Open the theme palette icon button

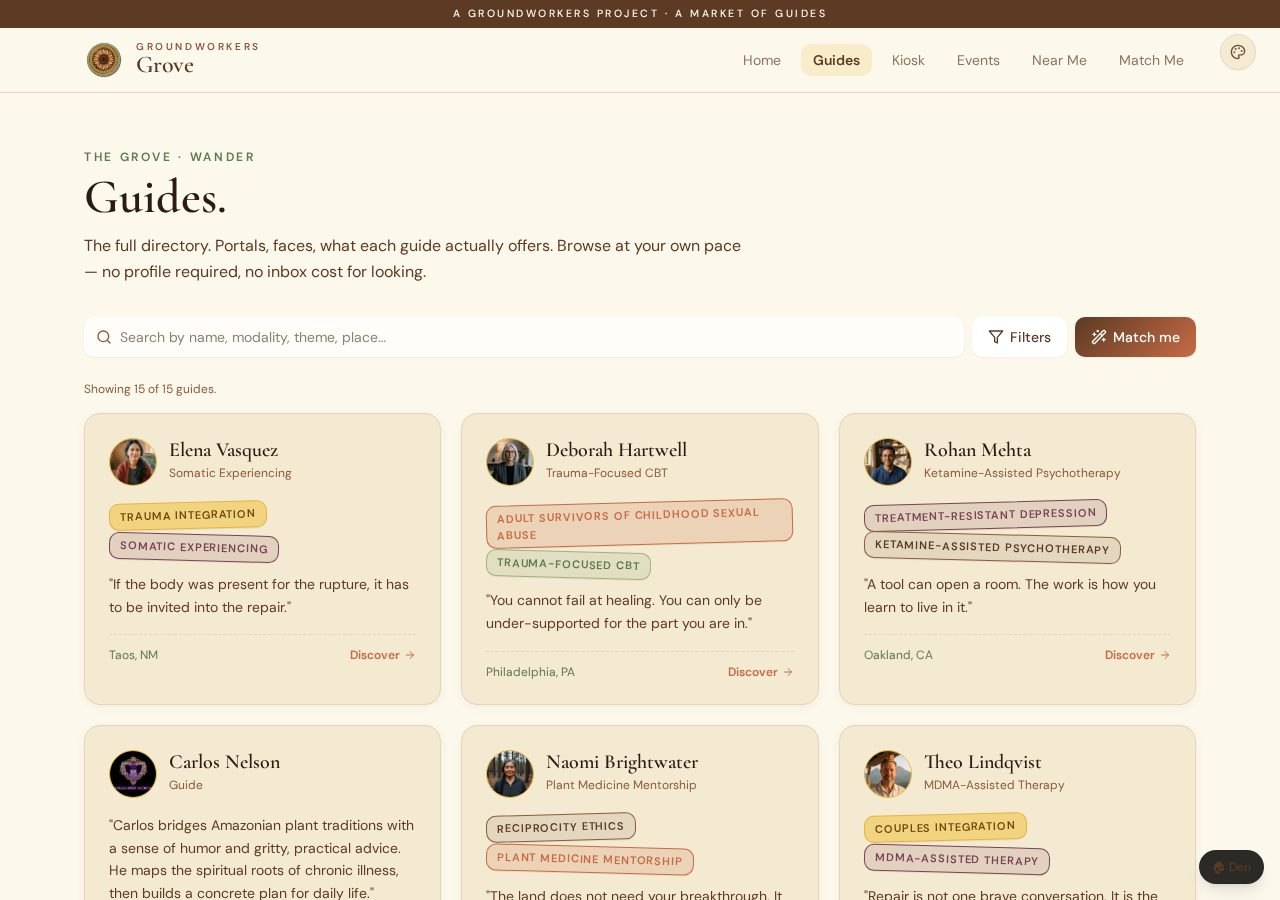point(1238,52)
